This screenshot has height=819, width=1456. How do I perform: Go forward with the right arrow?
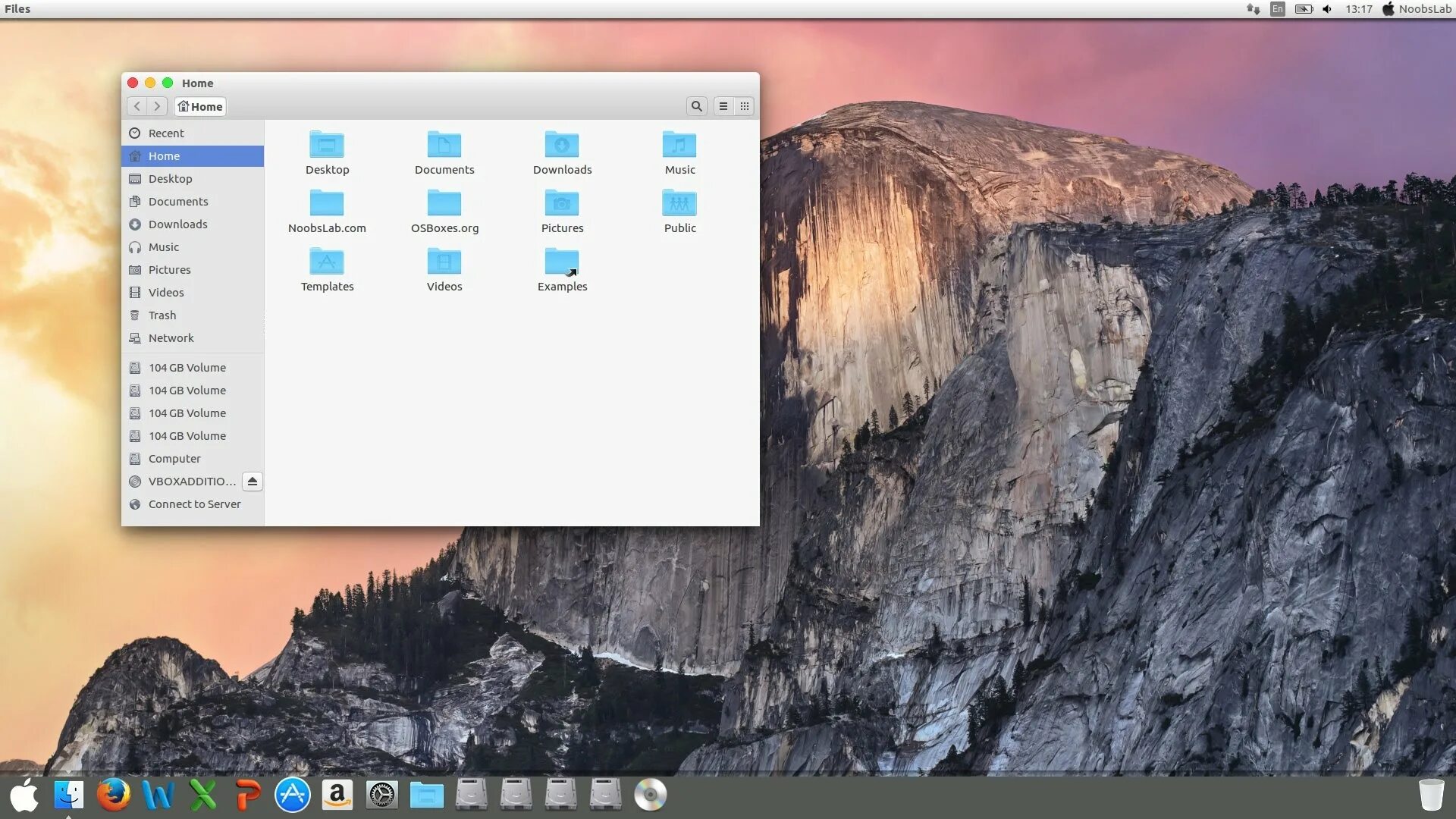pyautogui.click(x=157, y=106)
